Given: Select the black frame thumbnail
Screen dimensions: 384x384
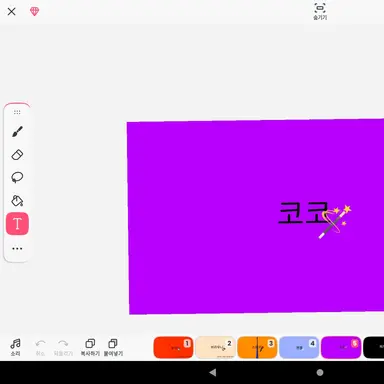Looking at the screenshot, I should [x=374, y=347].
